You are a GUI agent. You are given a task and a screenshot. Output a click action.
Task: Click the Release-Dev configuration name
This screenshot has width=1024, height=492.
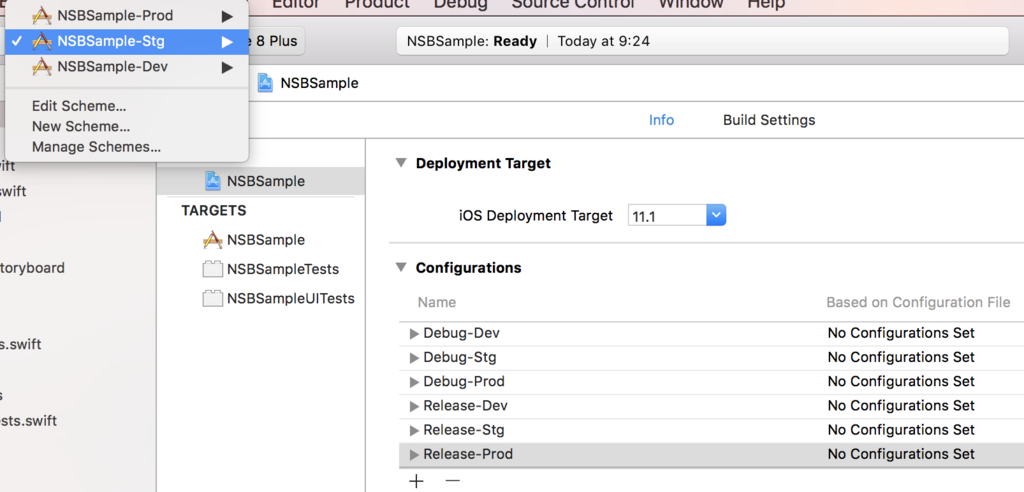coord(466,406)
